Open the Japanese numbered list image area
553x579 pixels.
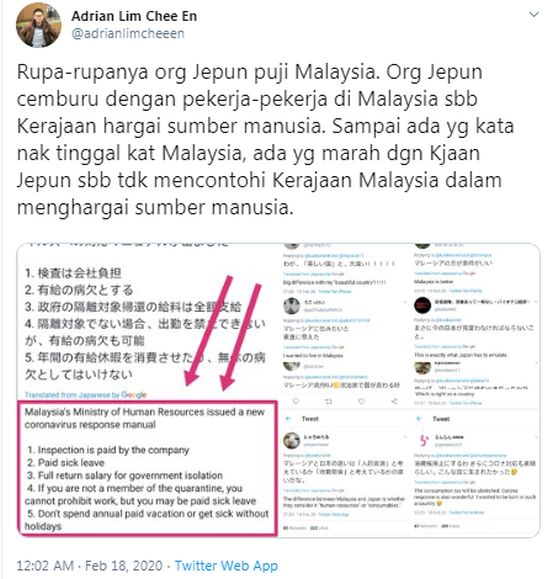coord(145,324)
